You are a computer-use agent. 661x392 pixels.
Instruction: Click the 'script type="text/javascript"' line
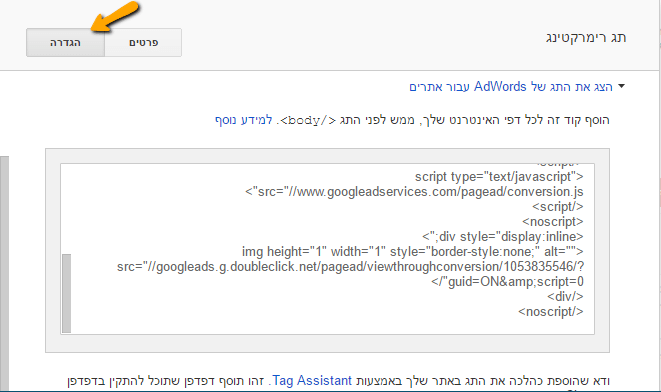pos(499,177)
